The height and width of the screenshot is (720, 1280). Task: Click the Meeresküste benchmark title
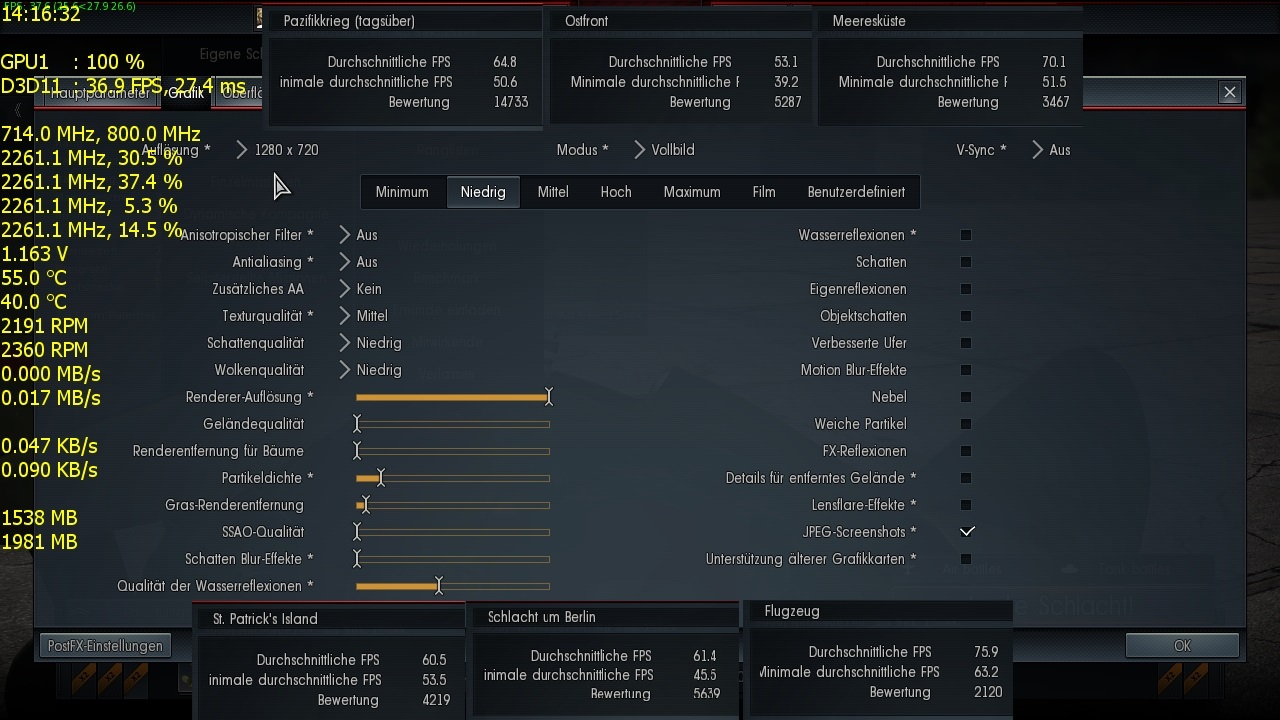pos(869,21)
